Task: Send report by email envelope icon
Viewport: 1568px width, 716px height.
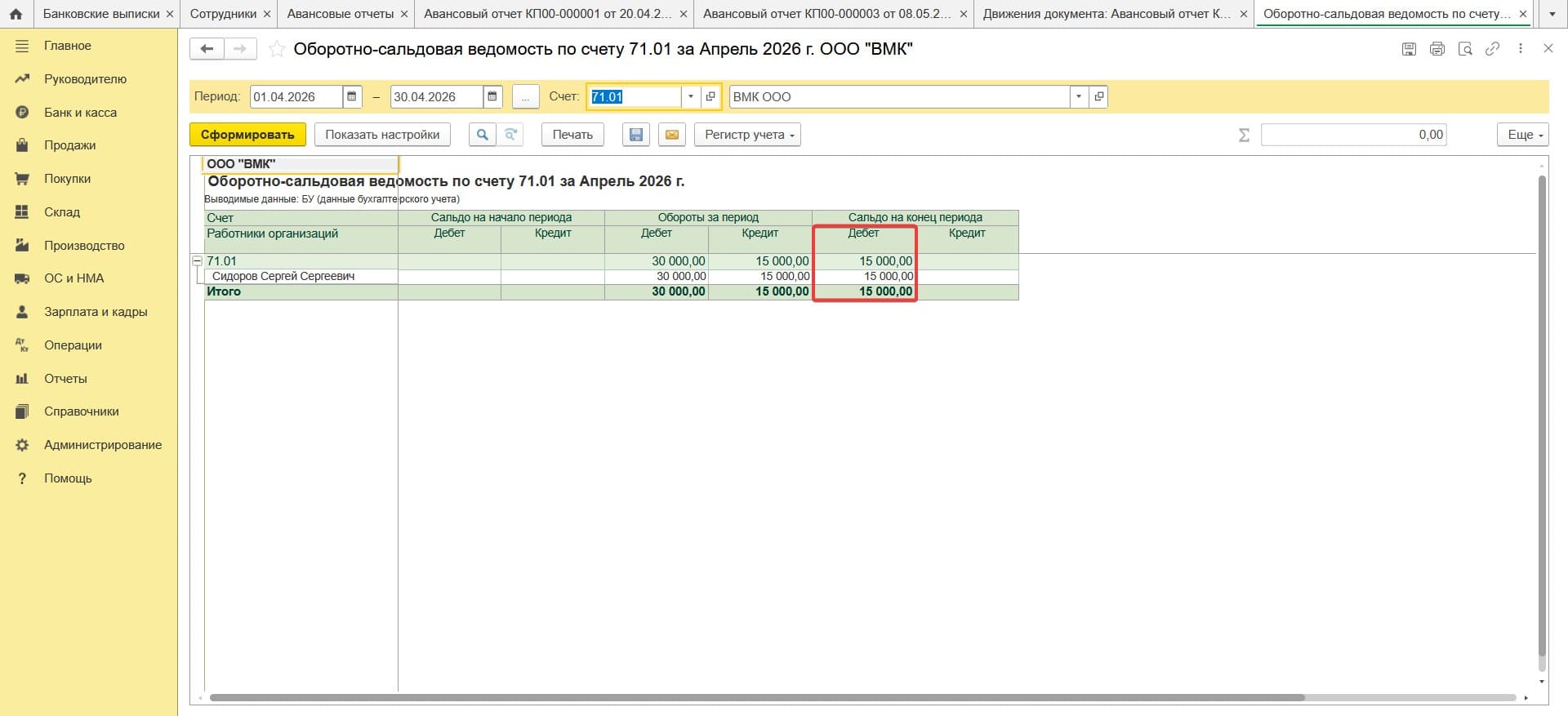Action: coord(672,135)
